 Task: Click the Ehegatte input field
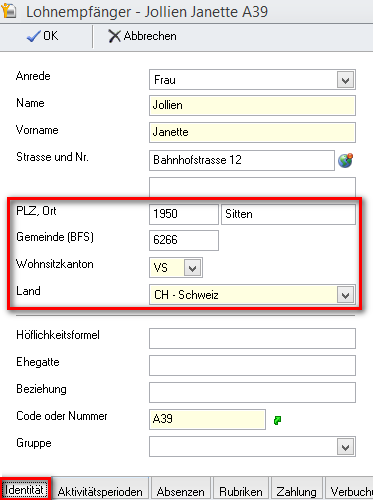(x=252, y=365)
